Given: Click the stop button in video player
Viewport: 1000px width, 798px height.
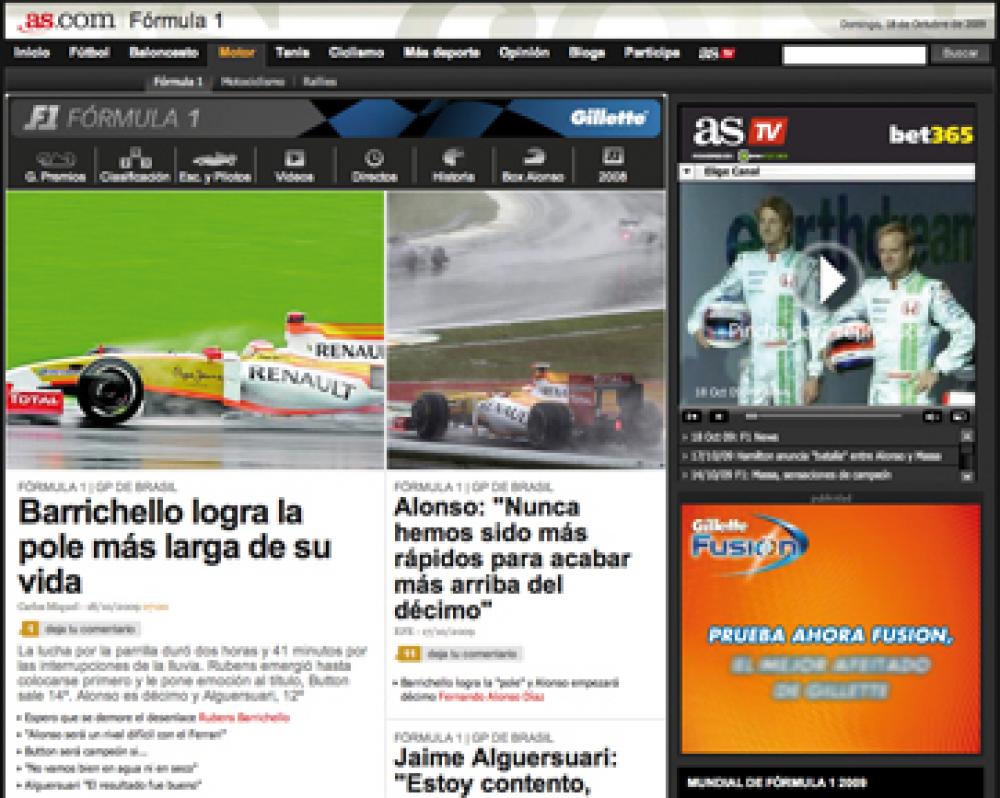Looking at the screenshot, I should (x=719, y=417).
